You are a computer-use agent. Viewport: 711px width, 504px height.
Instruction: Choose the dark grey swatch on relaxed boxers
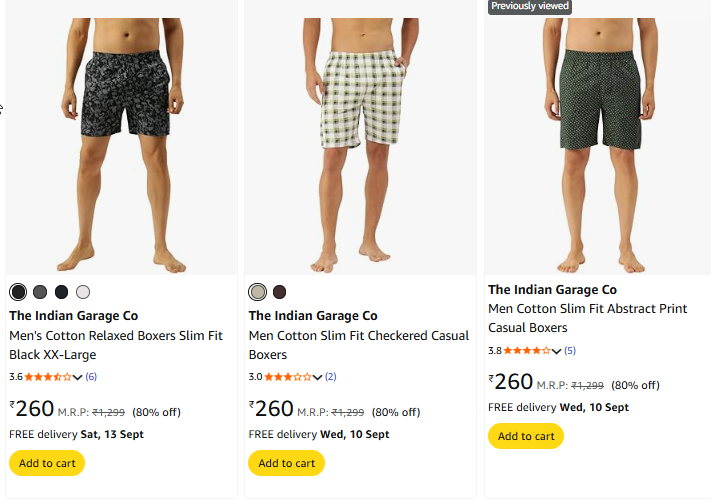40,292
